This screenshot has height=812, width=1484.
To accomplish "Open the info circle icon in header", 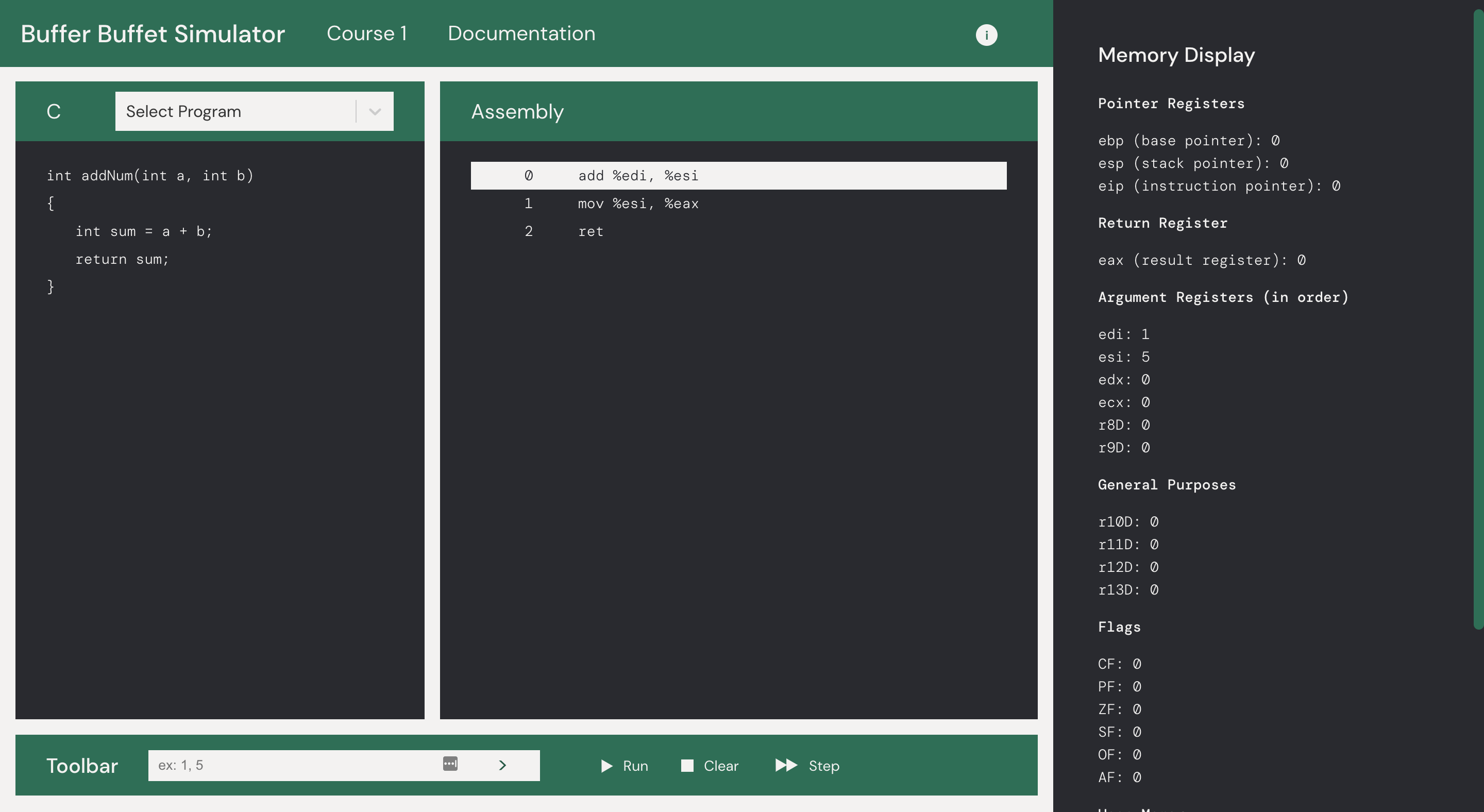I will (x=986, y=35).
